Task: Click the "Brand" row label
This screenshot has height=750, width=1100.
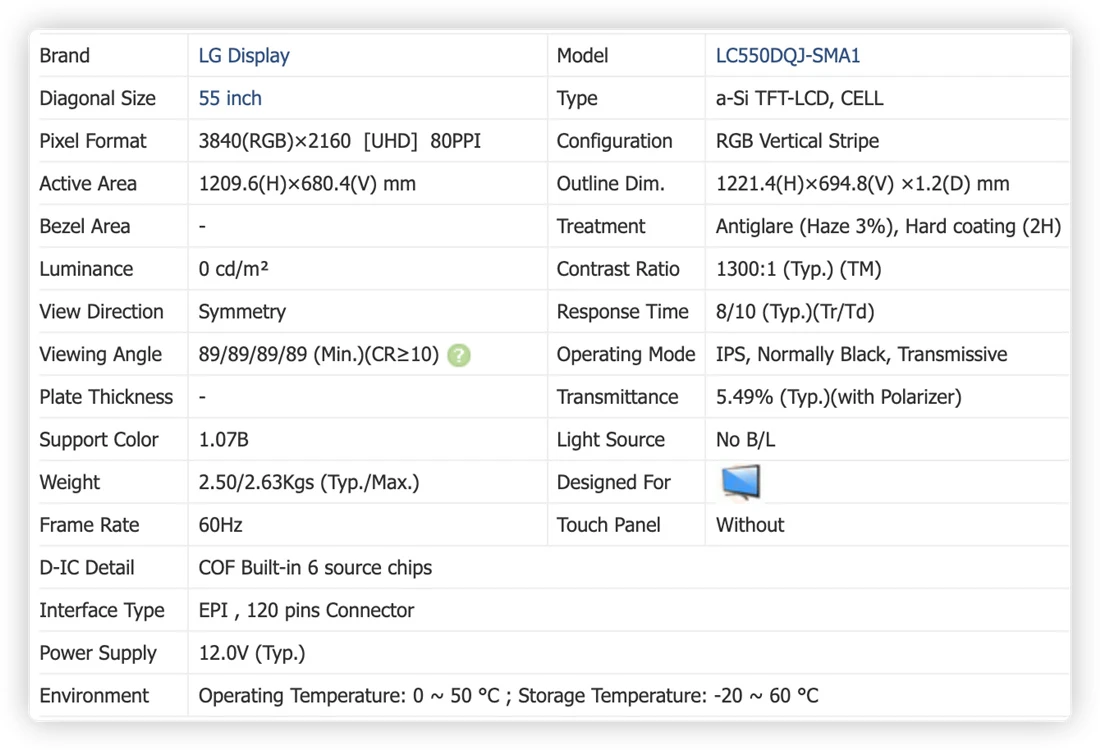Action: click(x=65, y=55)
